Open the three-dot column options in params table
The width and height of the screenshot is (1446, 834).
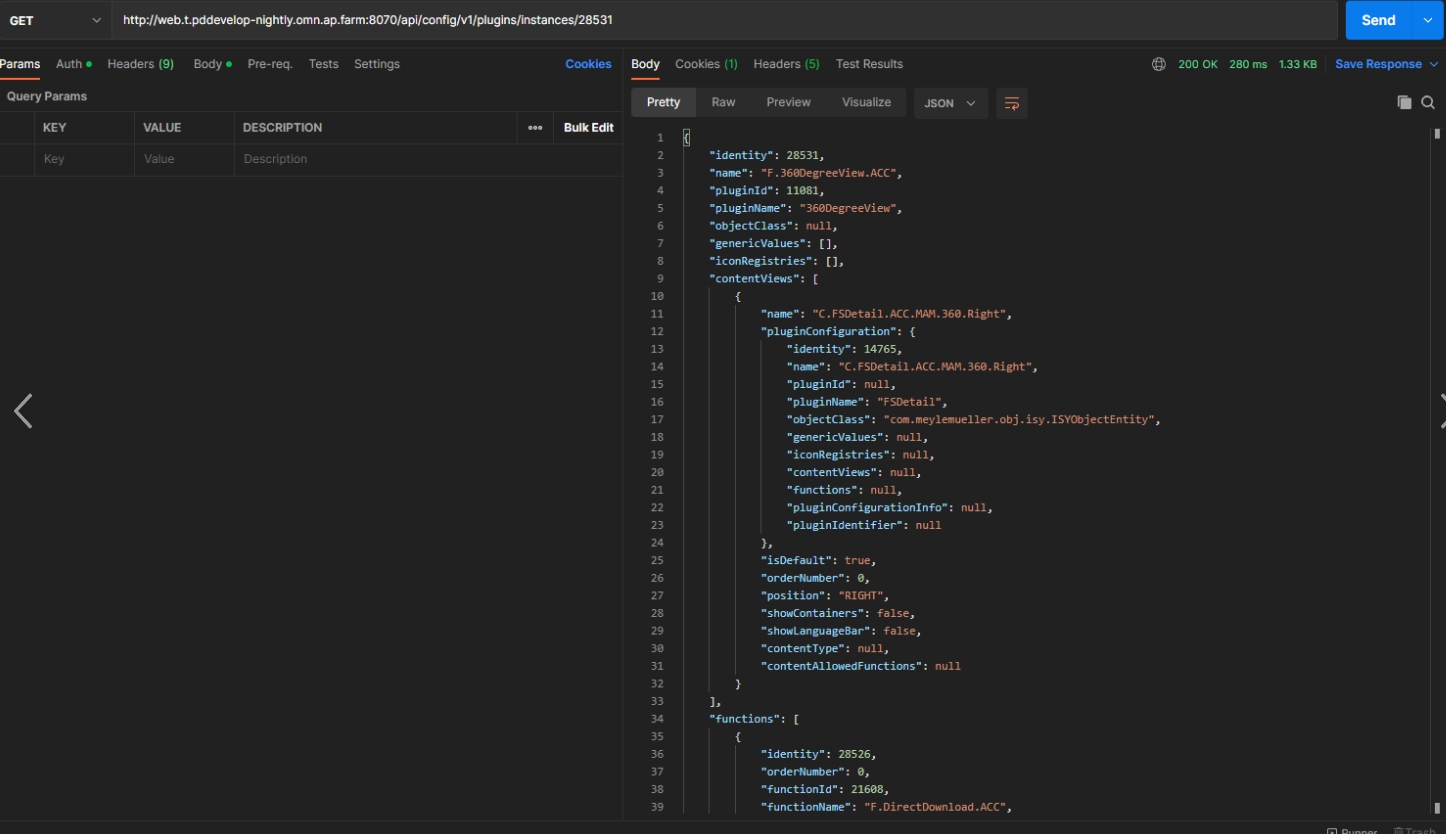coord(535,128)
